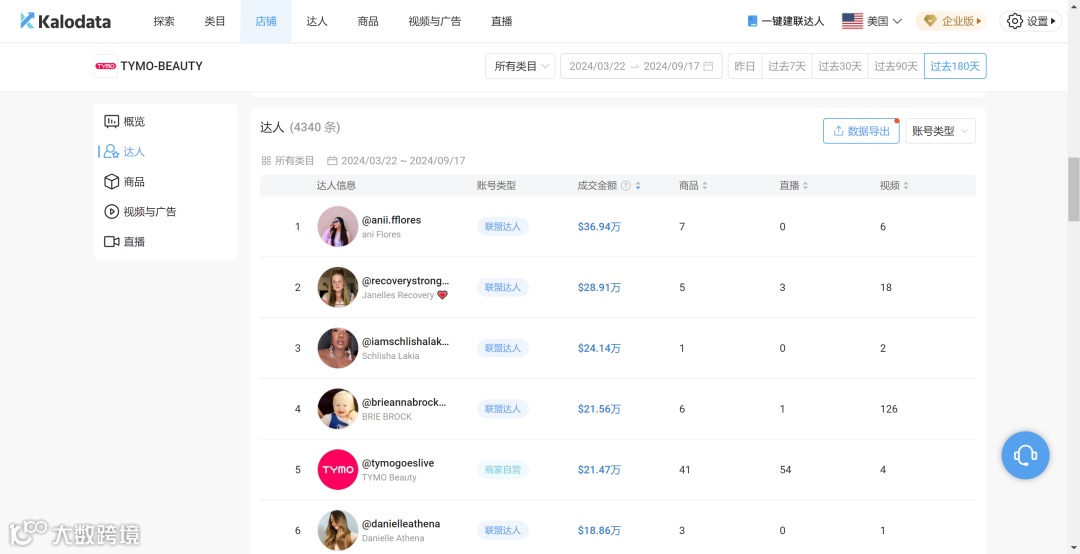Select the 过去180天 time range
Image resolution: width=1080 pixels, height=554 pixels.
pos(955,66)
